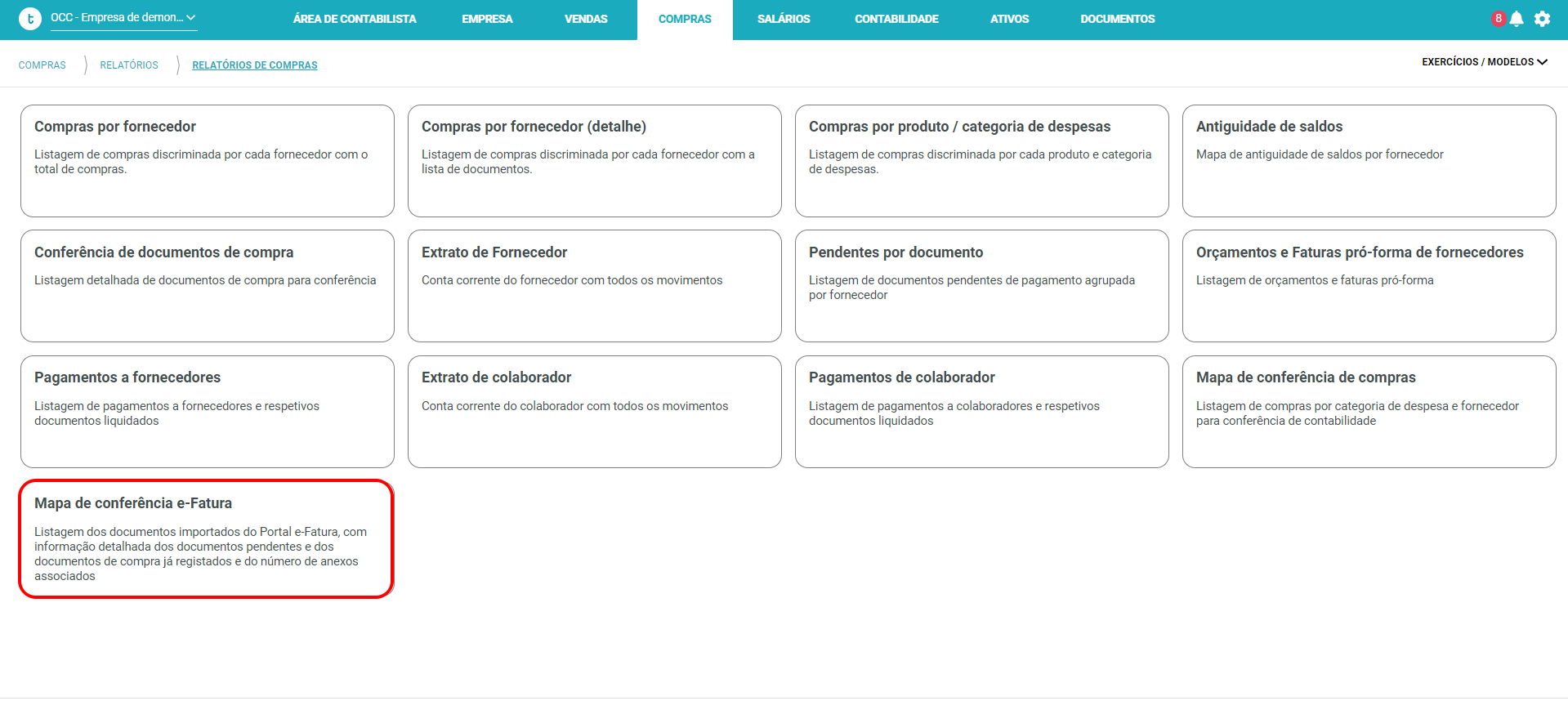Go to Relatórios breadcrumb link

pyautogui.click(x=129, y=65)
